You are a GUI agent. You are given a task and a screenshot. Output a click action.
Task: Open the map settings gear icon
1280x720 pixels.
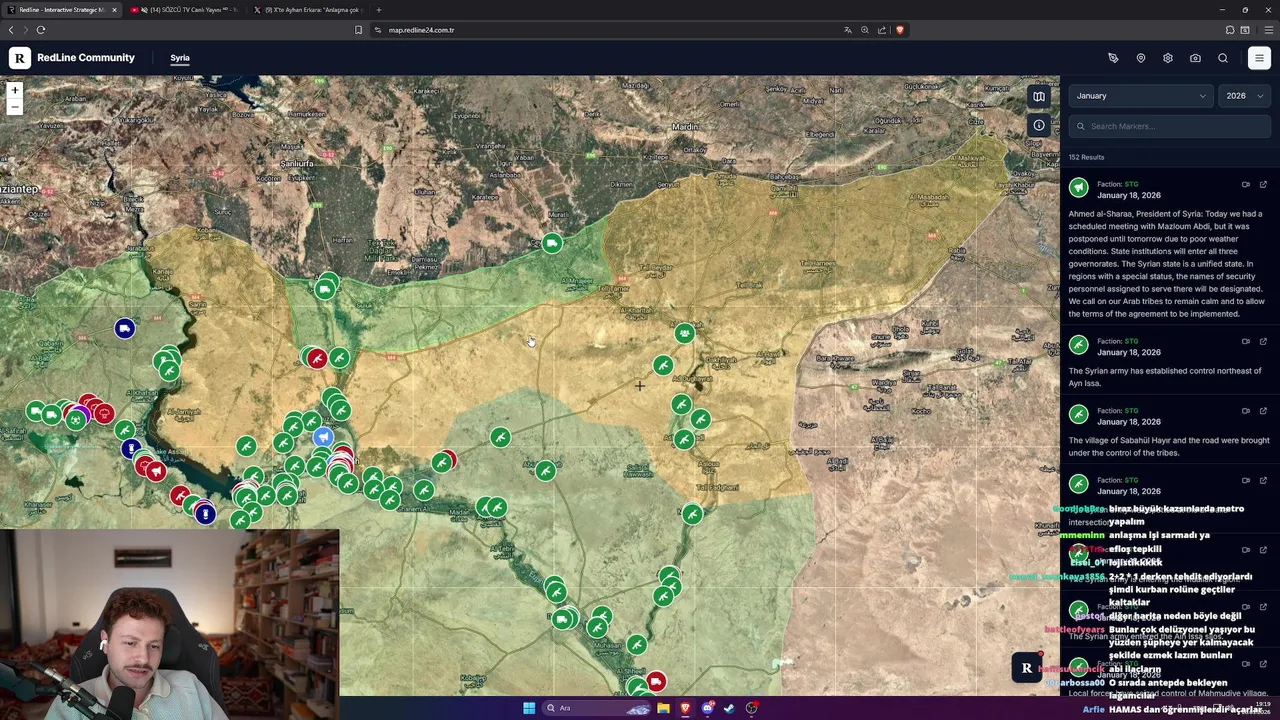[1168, 58]
